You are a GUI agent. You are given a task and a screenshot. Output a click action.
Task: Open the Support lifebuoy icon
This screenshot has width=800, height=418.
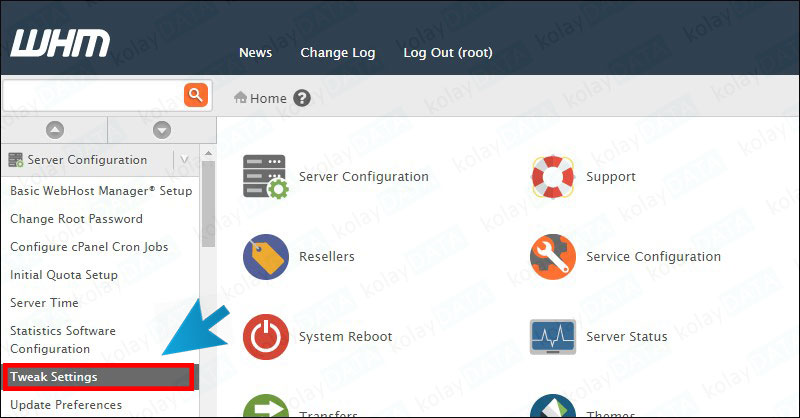tap(553, 177)
